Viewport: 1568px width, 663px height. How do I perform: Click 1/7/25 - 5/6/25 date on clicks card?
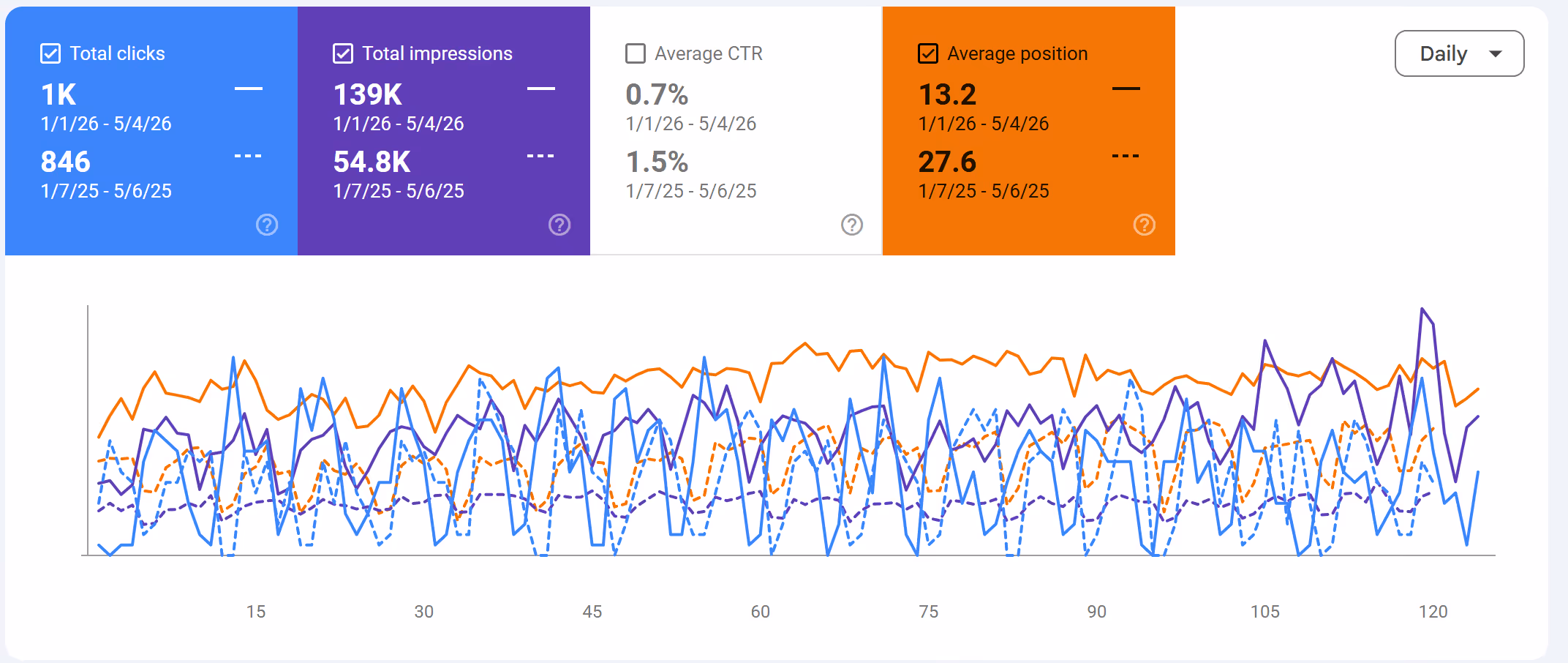[106, 191]
